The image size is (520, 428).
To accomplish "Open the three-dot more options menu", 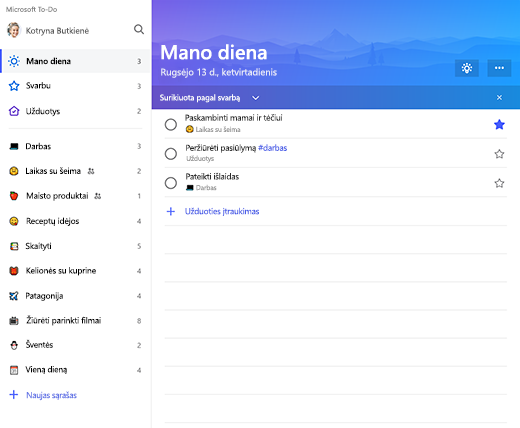I will [x=499, y=68].
